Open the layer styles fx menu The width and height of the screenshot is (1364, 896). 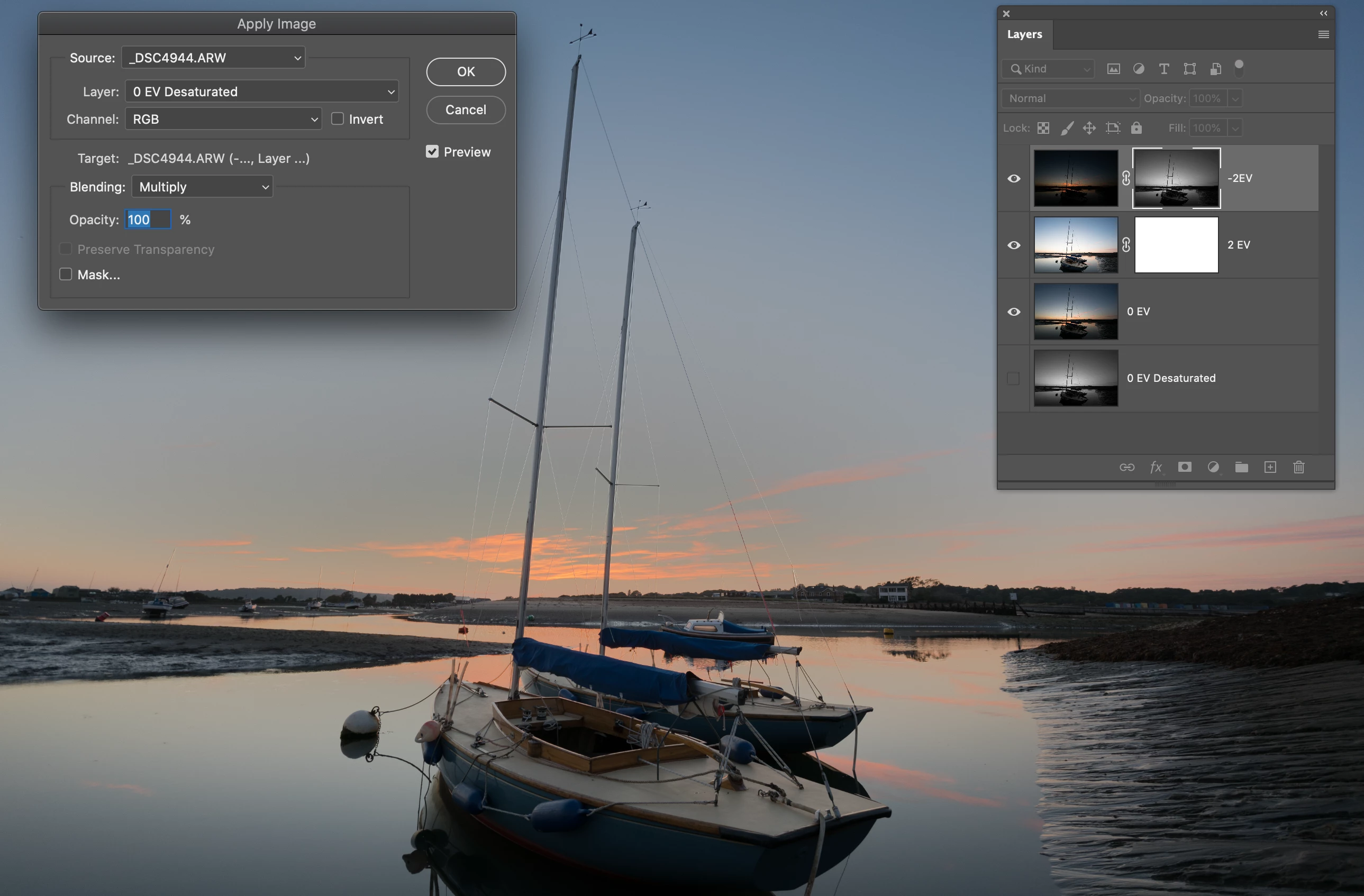click(1156, 467)
